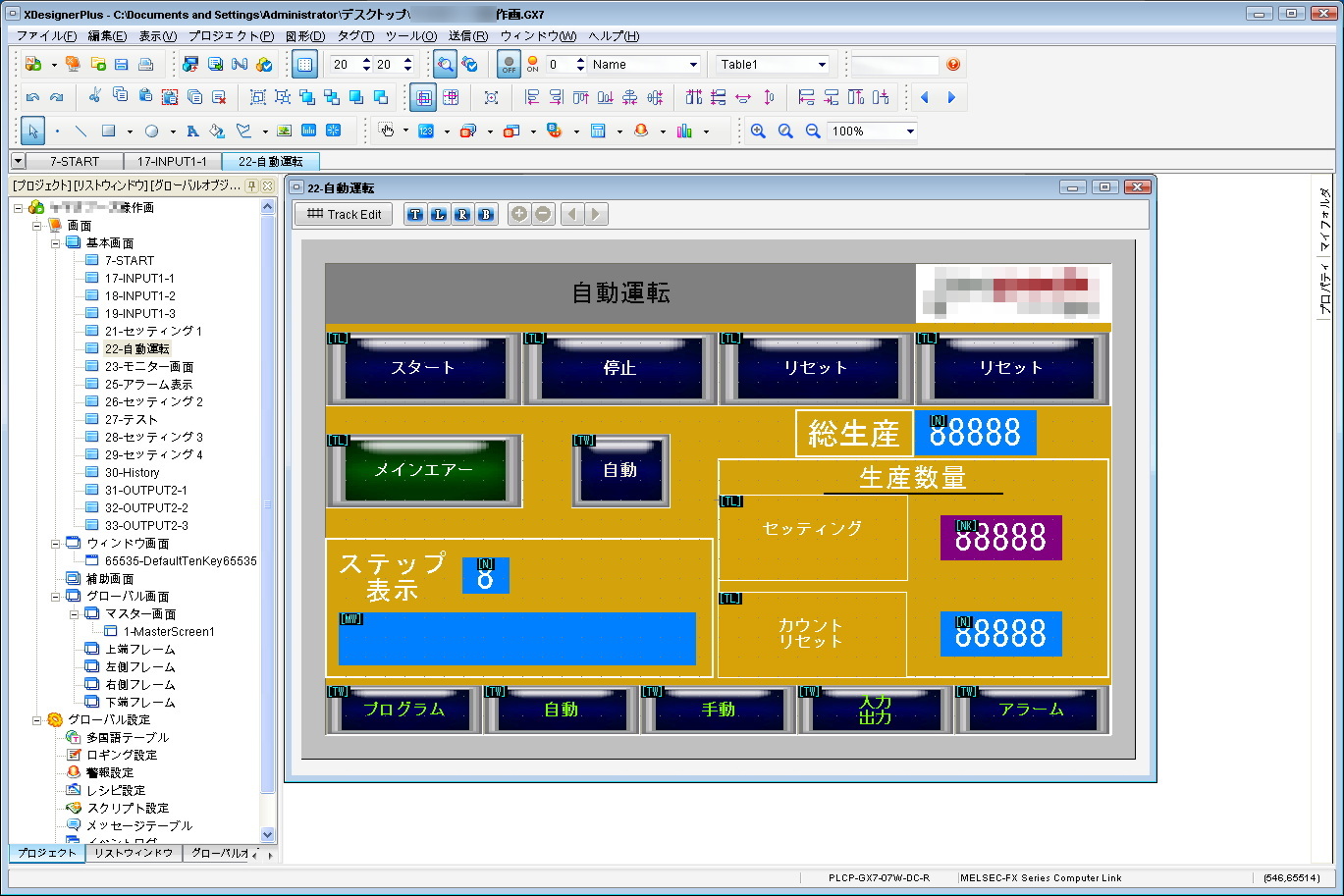Toggle the snap frame display button

point(423,97)
